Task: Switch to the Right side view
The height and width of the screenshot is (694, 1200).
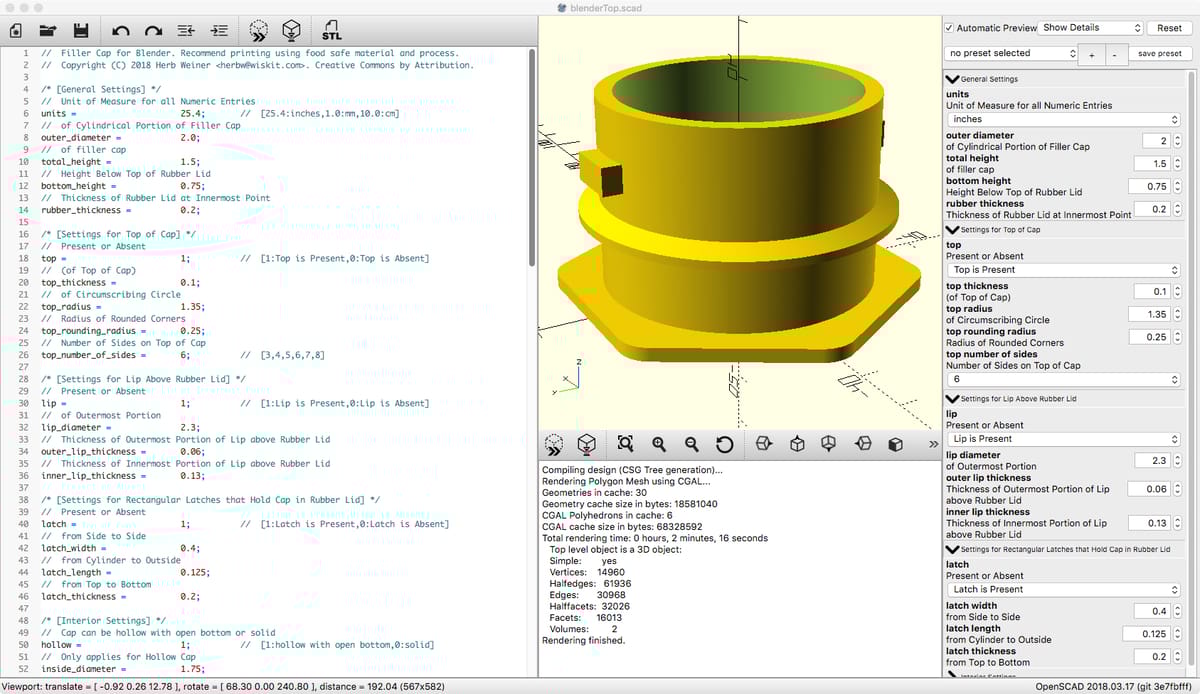Action: click(x=764, y=443)
